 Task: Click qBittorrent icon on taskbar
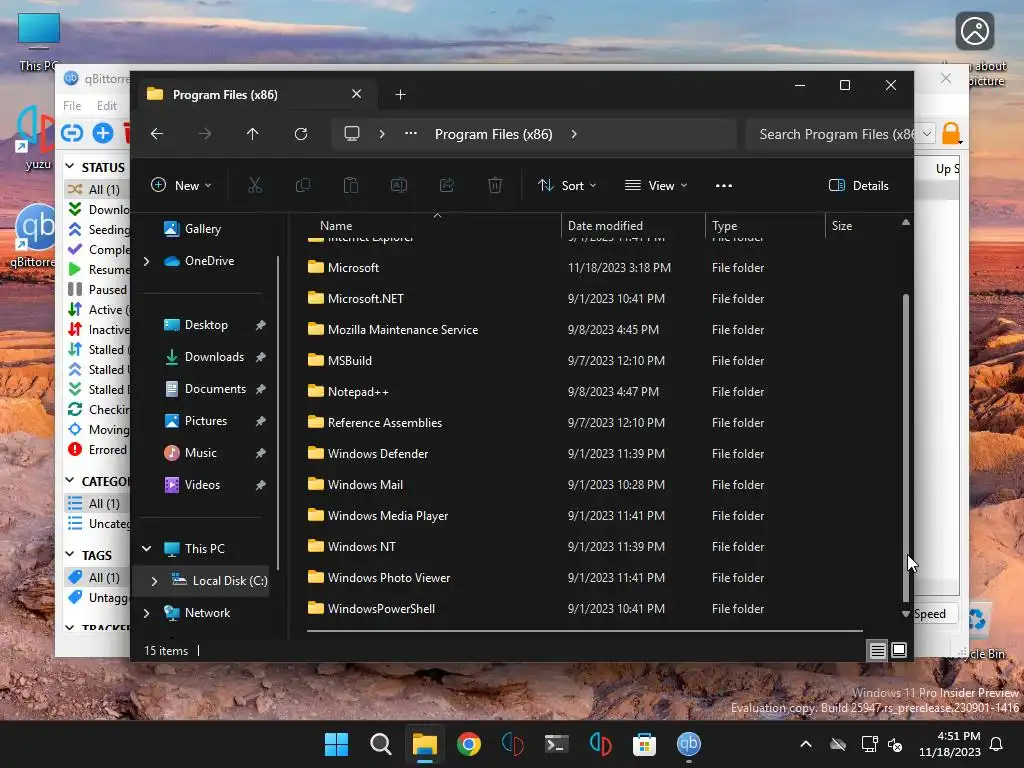point(688,744)
